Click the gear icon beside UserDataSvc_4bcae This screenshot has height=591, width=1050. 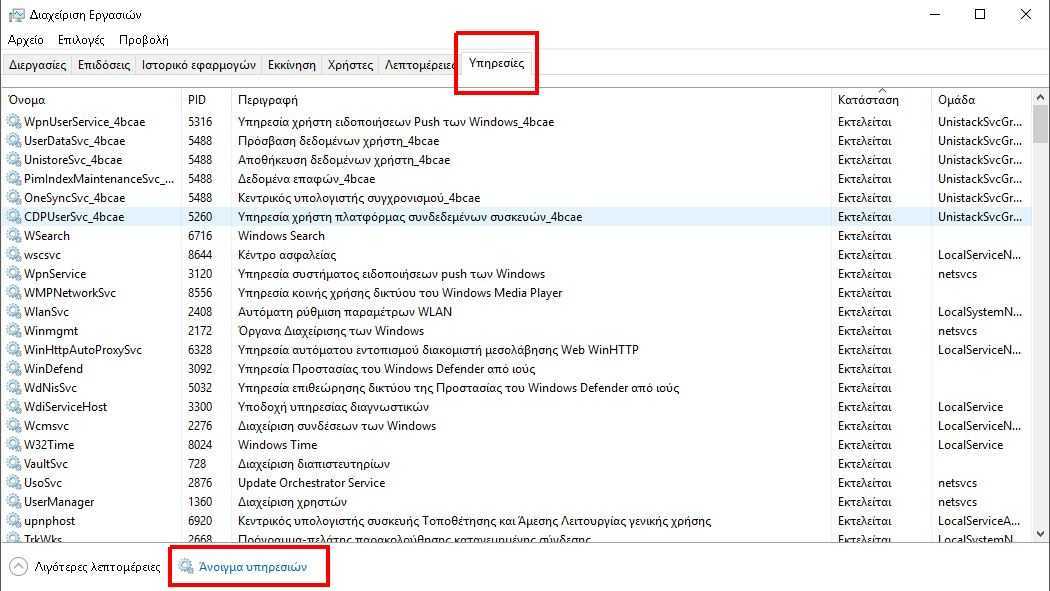(x=14, y=141)
